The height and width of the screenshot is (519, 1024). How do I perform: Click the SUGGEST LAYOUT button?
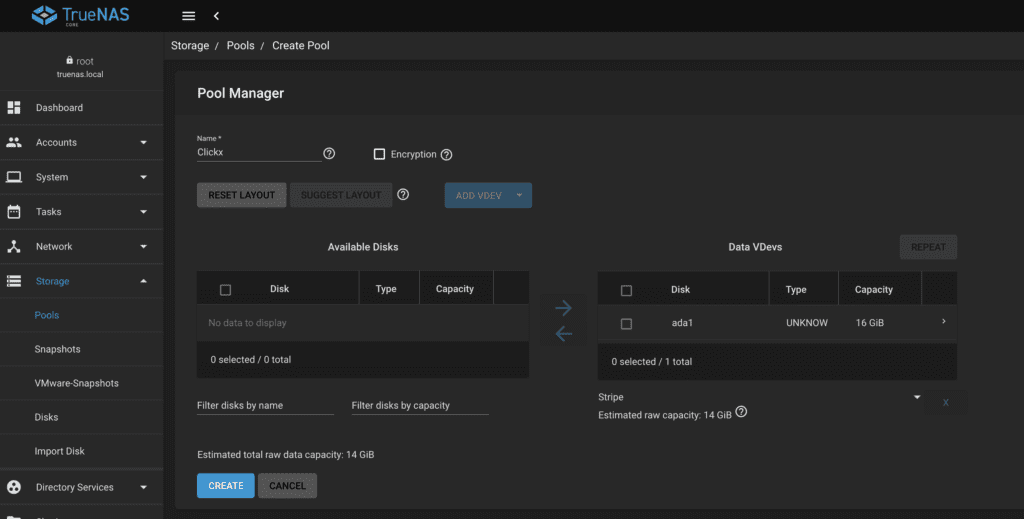tap(341, 195)
